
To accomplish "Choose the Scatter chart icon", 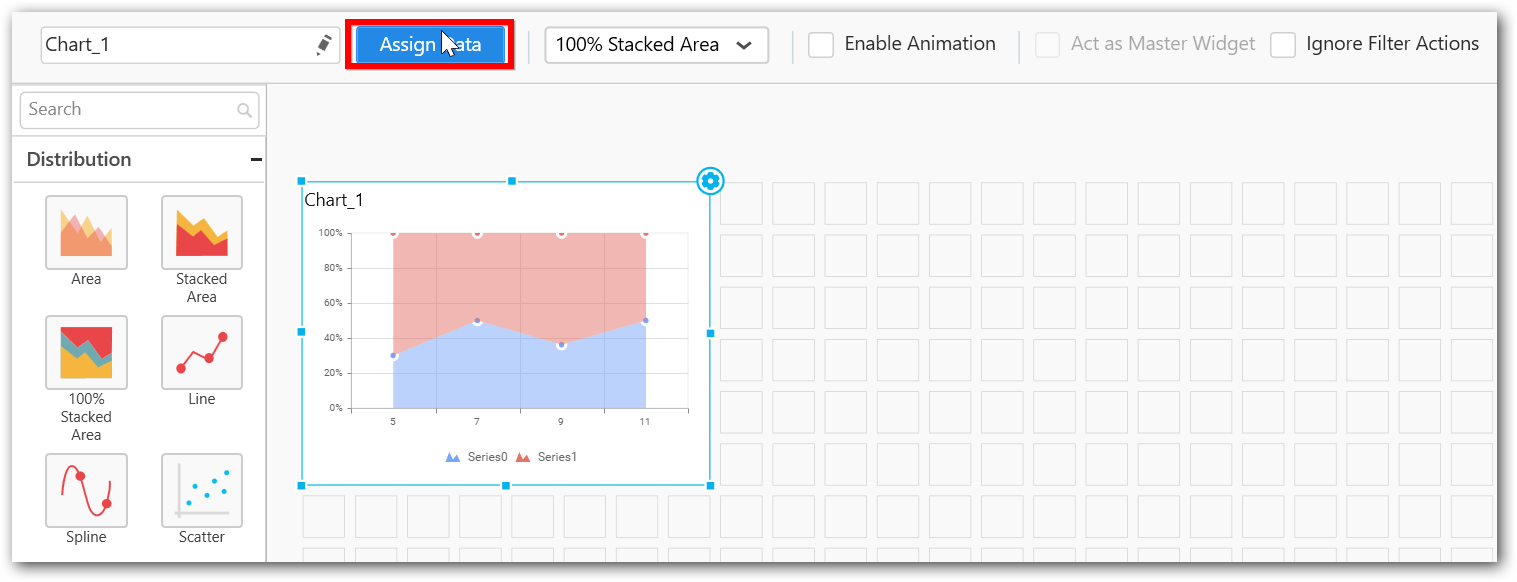I will click(201, 490).
